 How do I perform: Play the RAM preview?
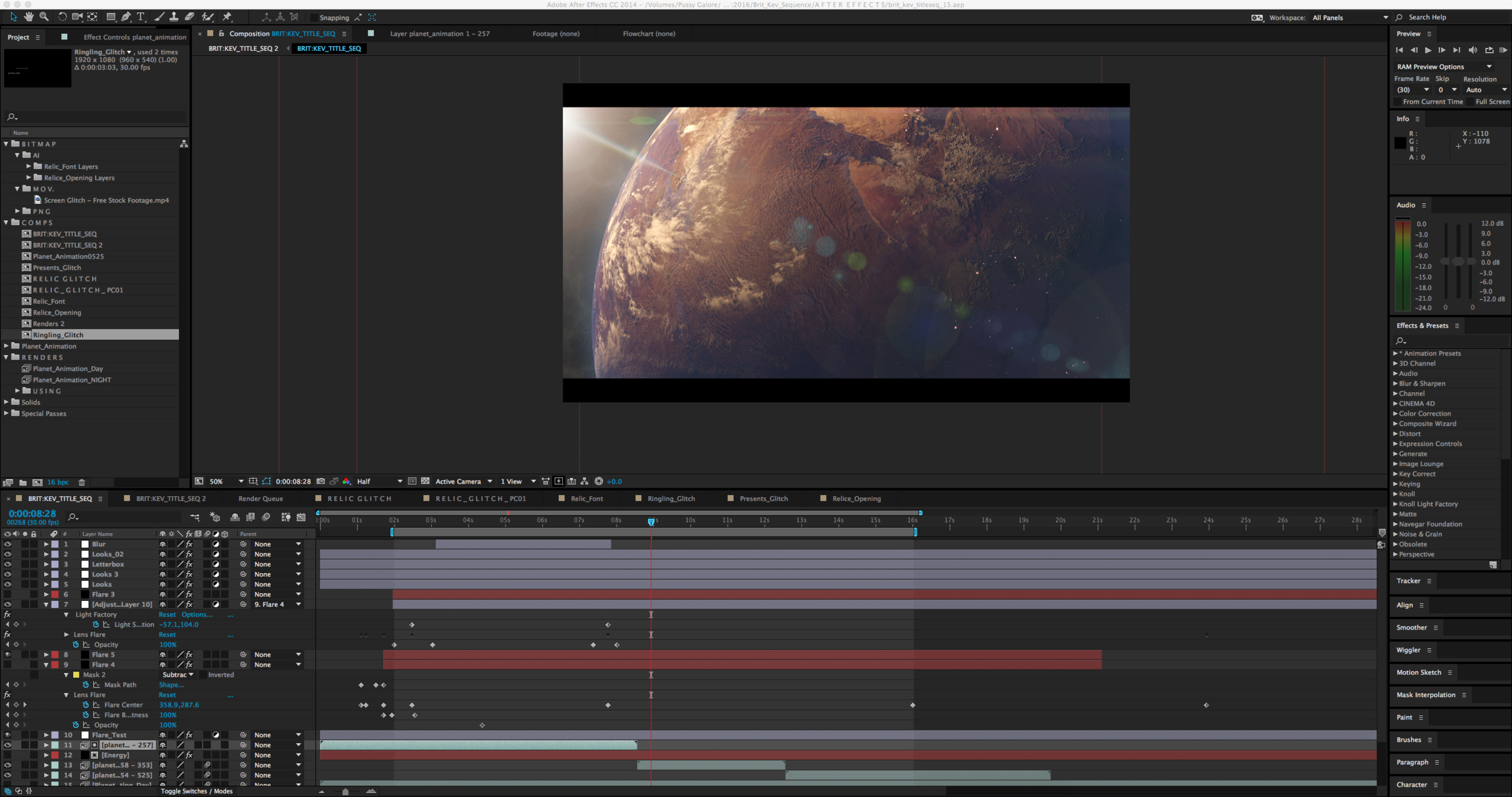(1504, 50)
